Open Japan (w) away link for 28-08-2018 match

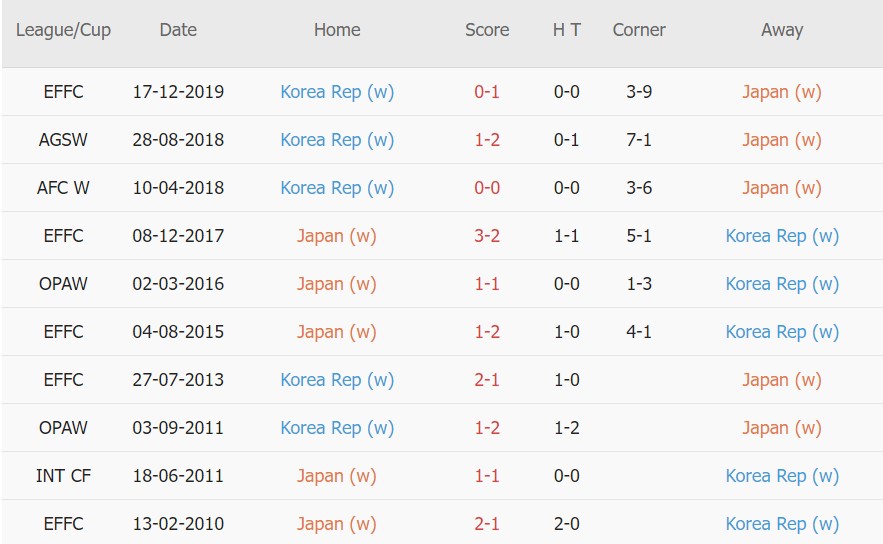[781, 140]
